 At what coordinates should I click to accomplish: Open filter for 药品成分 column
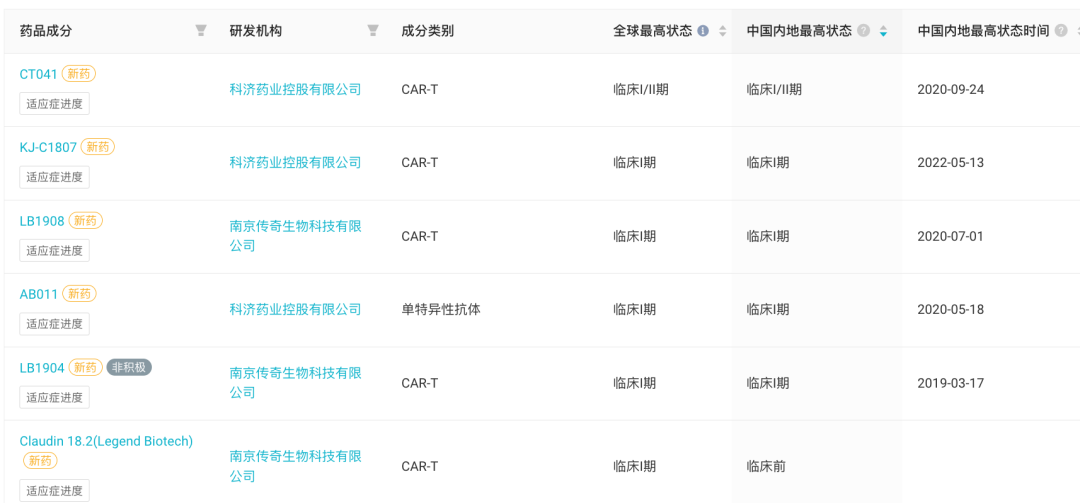tap(201, 31)
